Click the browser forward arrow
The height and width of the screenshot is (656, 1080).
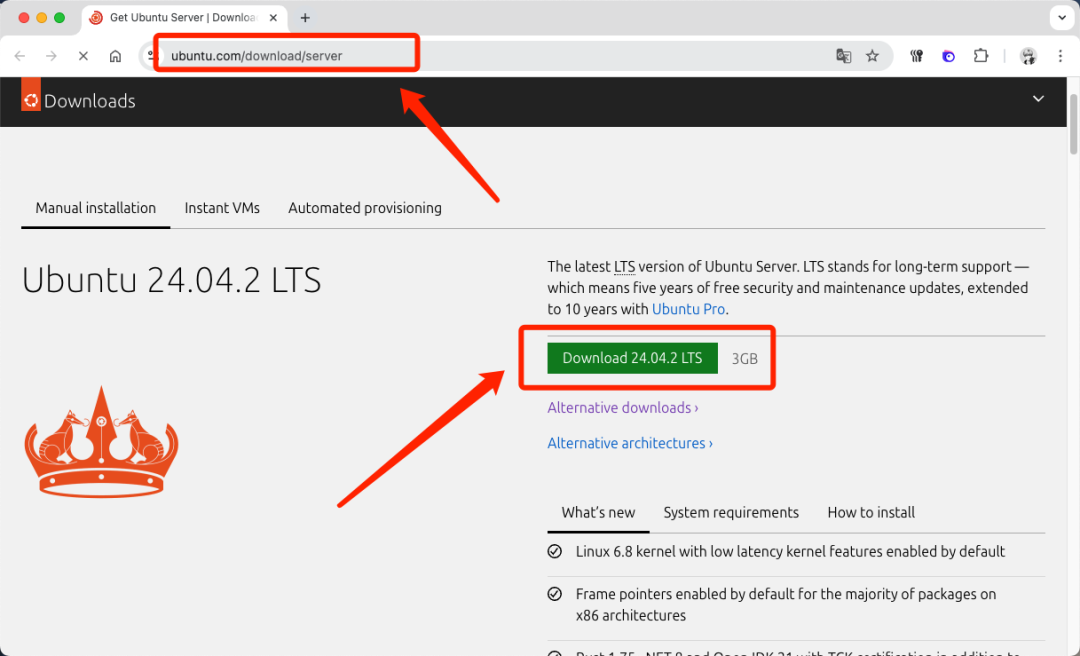click(51, 56)
